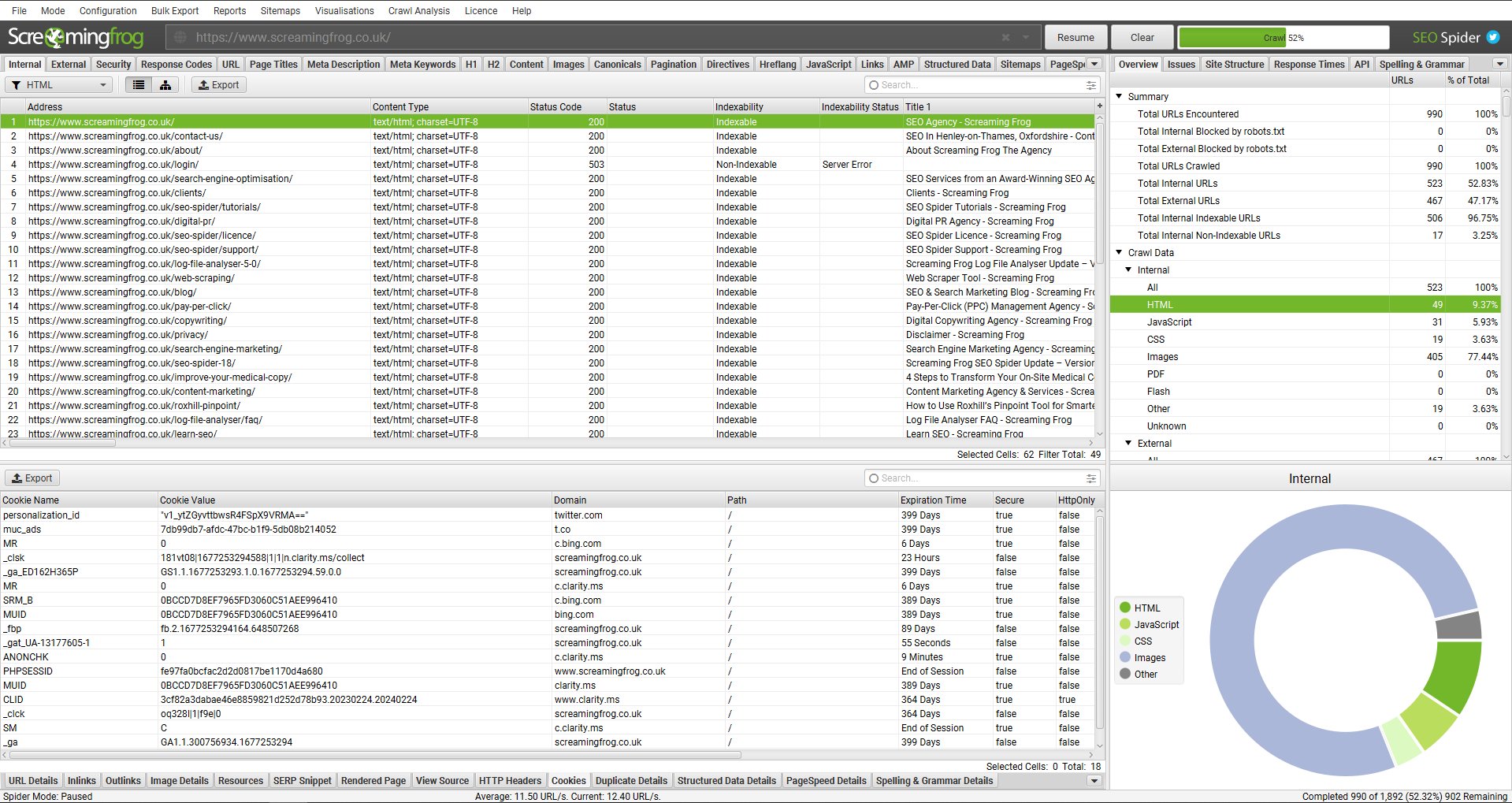Open the Cookies bottom tab
The image size is (1512, 803).
click(x=569, y=781)
